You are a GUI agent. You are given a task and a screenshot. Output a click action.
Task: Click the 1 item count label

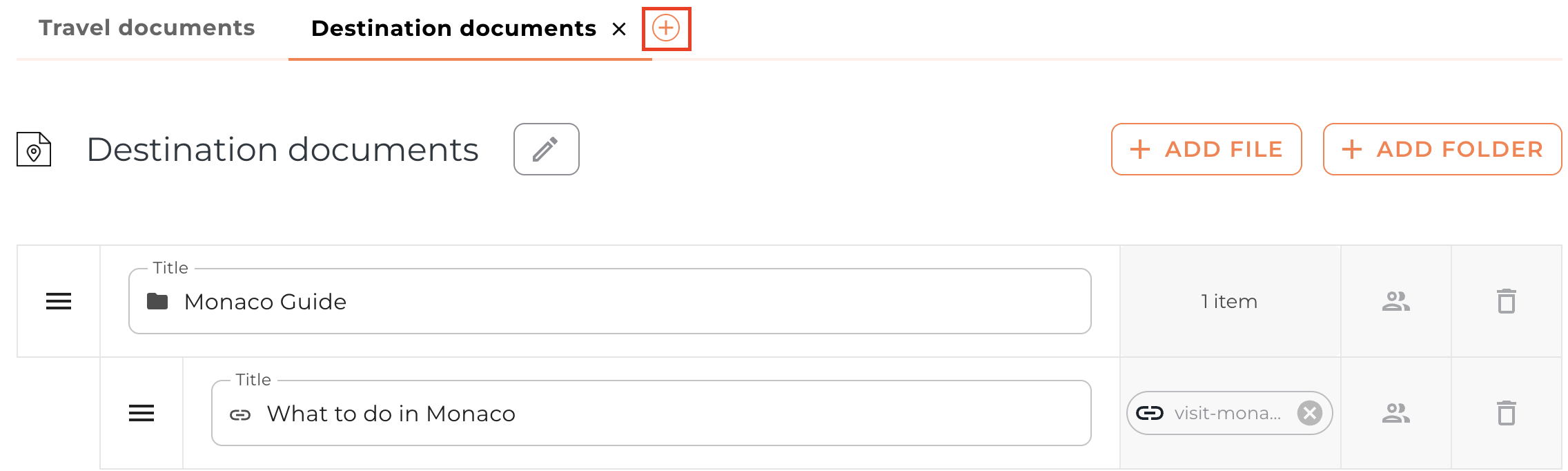[x=1229, y=302]
